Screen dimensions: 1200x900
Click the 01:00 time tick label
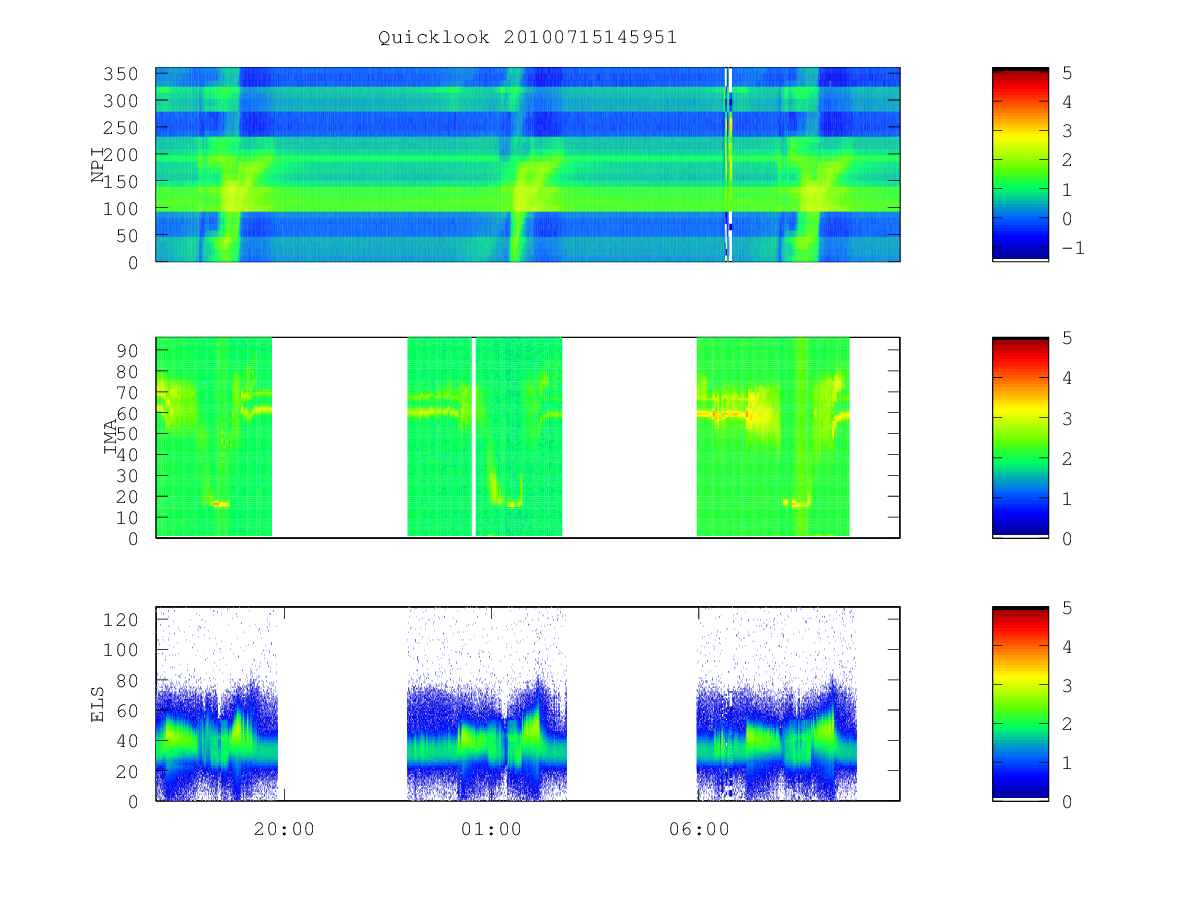[492, 829]
